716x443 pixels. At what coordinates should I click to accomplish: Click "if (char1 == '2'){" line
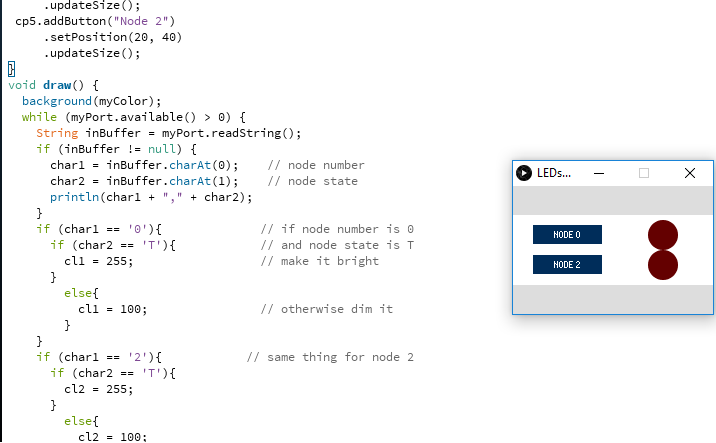(x=99, y=357)
